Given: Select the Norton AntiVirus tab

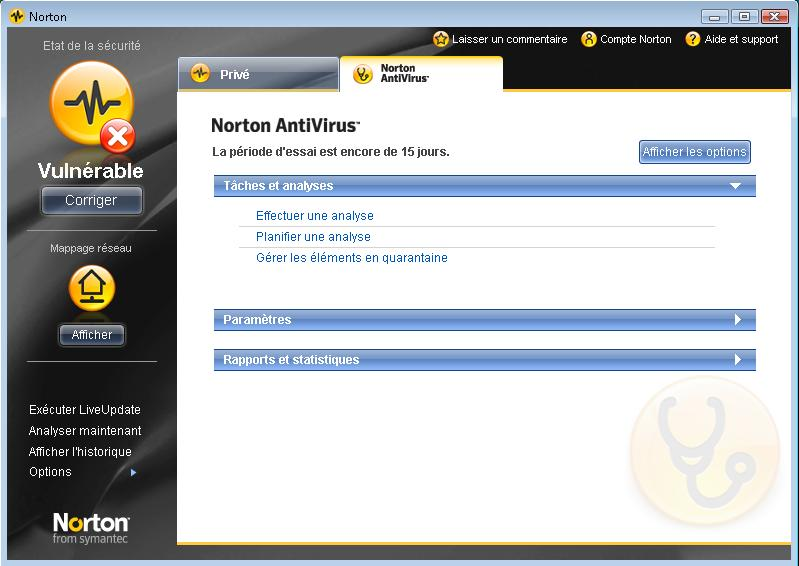Looking at the screenshot, I should pos(420,74).
